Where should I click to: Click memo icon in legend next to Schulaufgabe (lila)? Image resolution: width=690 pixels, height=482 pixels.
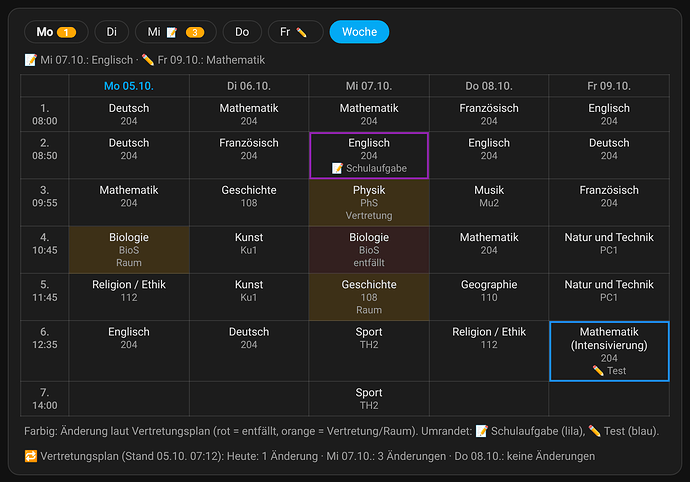[x=481, y=431]
